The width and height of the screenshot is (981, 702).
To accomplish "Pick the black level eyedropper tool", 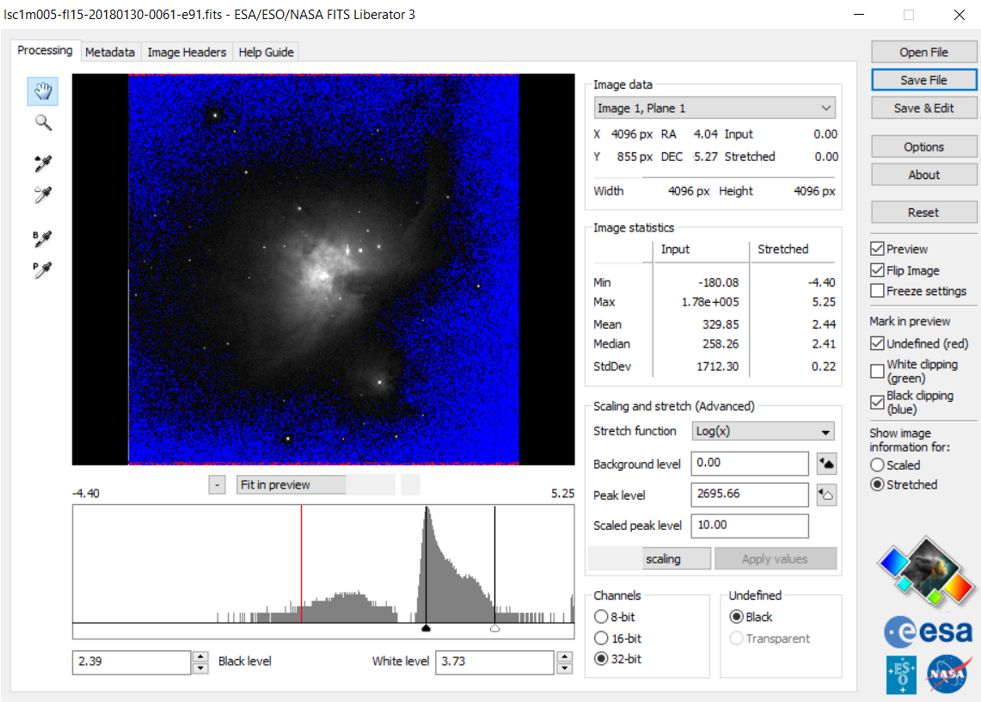I will tap(42, 164).
